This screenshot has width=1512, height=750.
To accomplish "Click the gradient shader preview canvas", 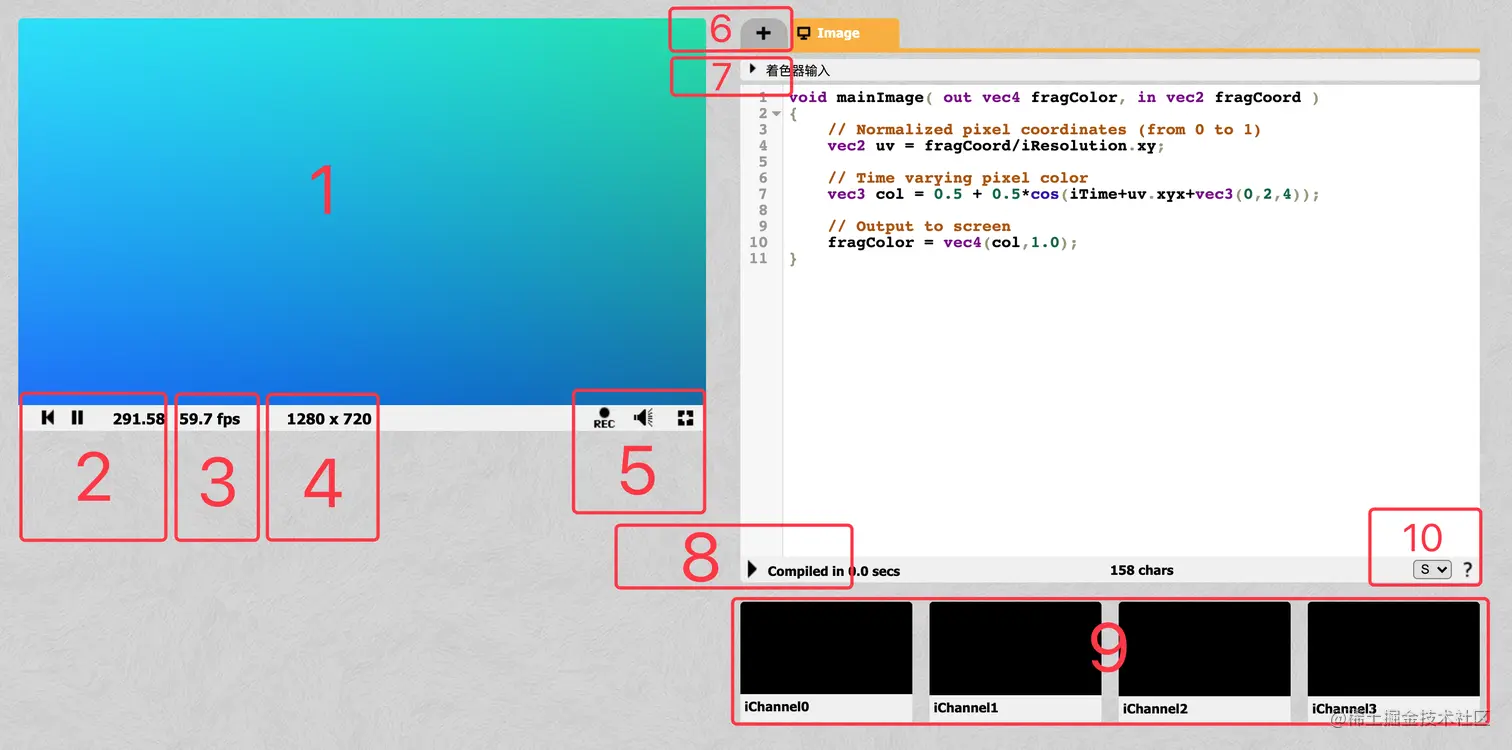I will pos(362,211).
